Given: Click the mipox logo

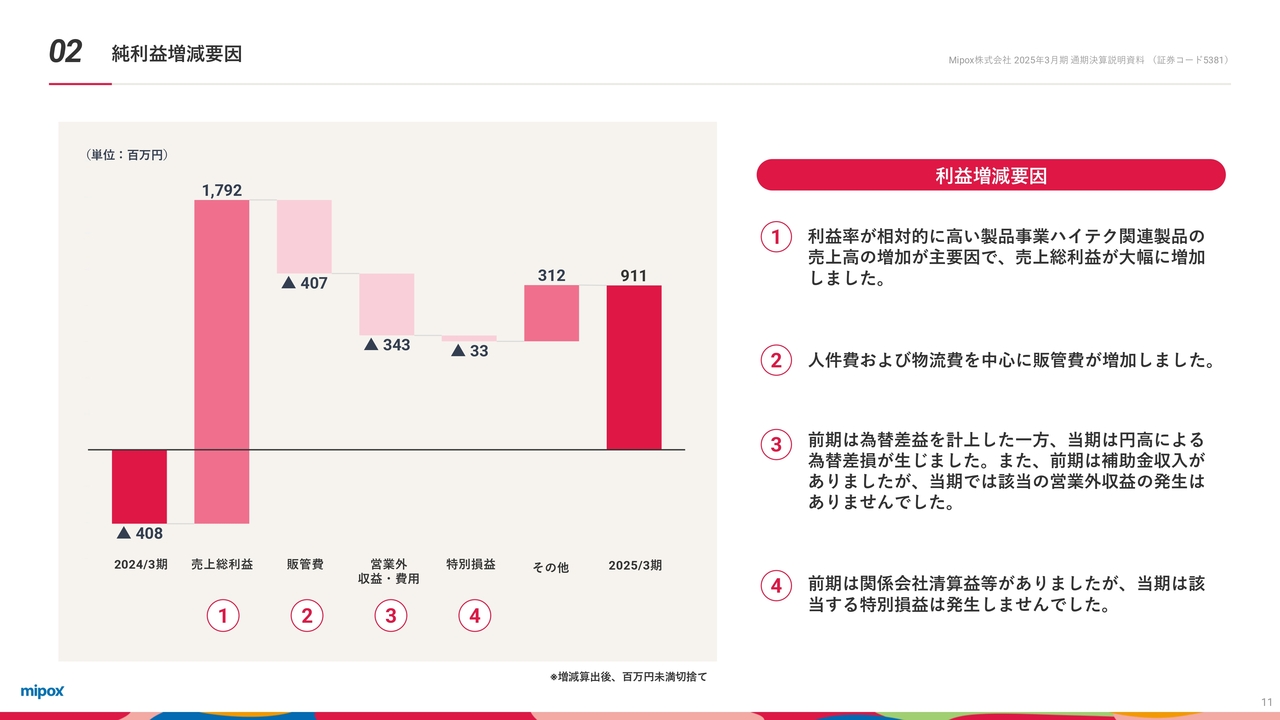Looking at the screenshot, I should tap(43, 691).
